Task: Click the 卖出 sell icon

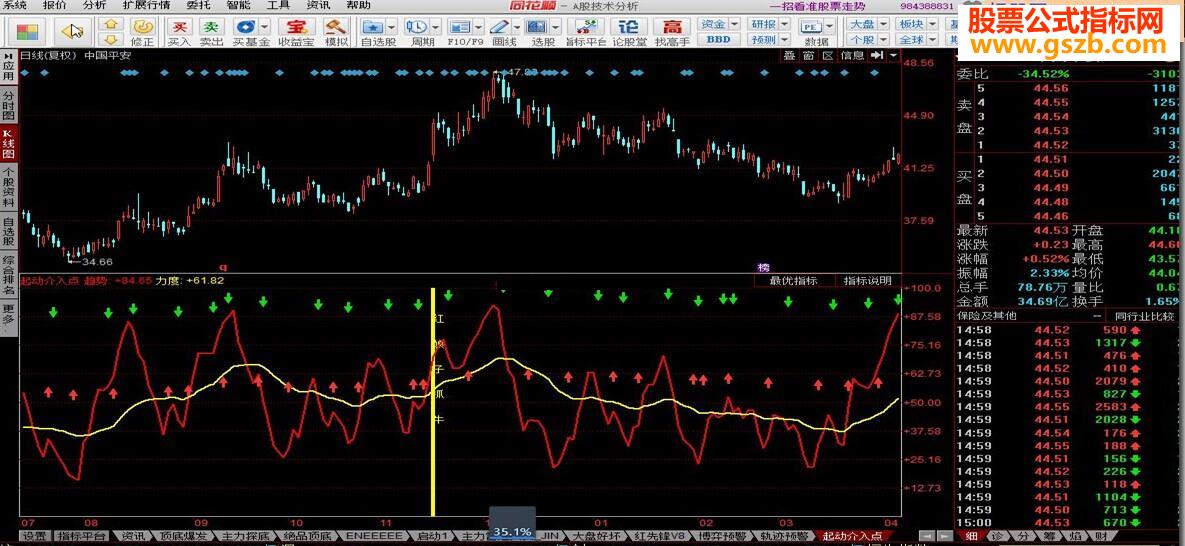Action: (x=212, y=32)
